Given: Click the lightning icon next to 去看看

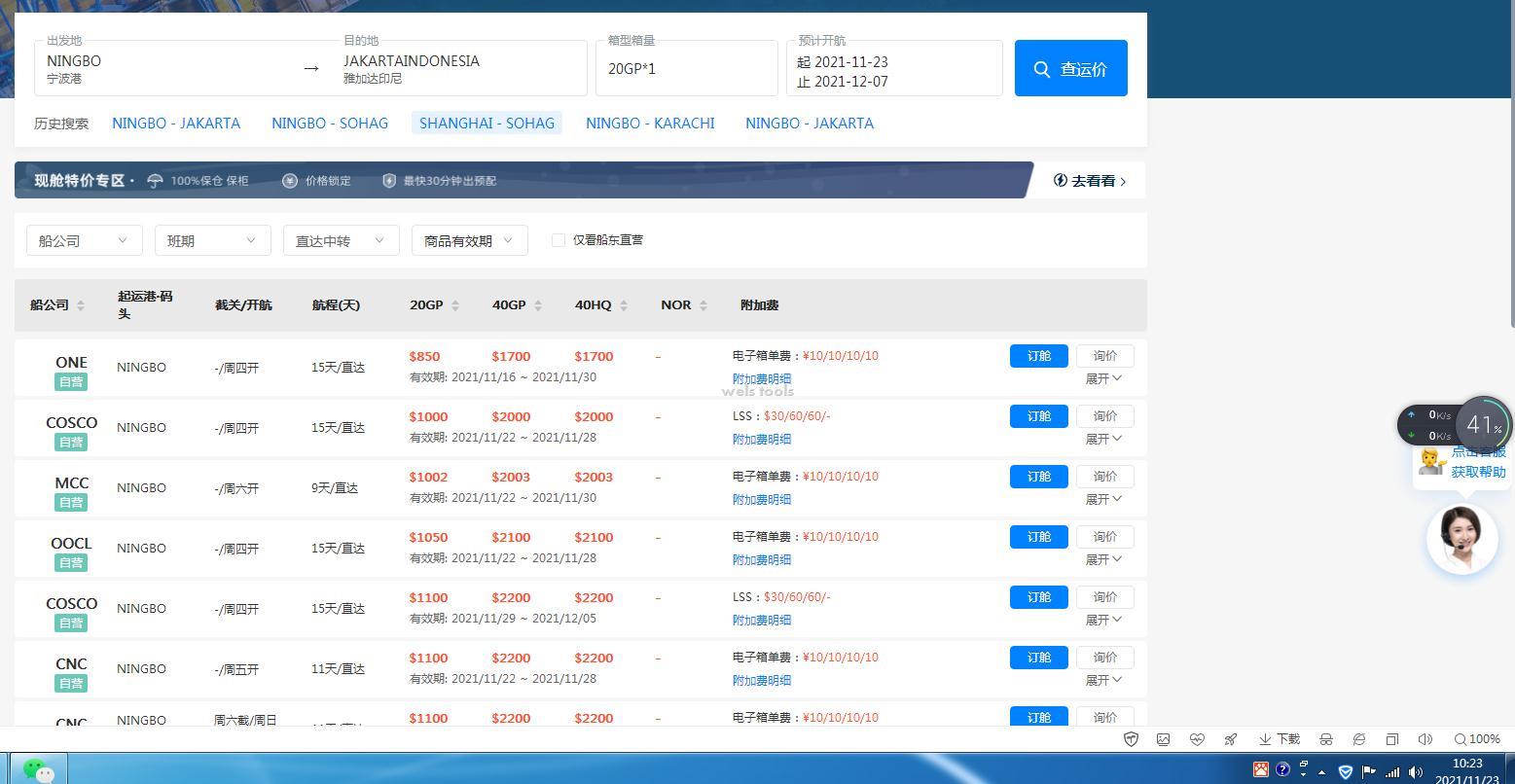Looking at the screenshot, I should (x=1060, y=180).
